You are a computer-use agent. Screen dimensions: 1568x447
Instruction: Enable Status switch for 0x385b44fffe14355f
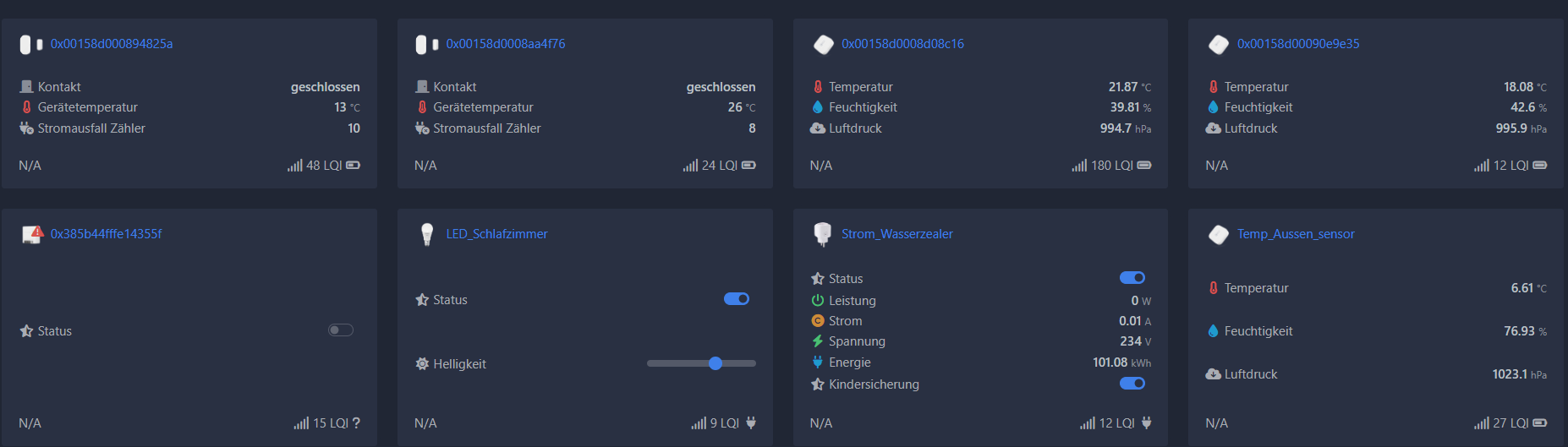[341, 330]
